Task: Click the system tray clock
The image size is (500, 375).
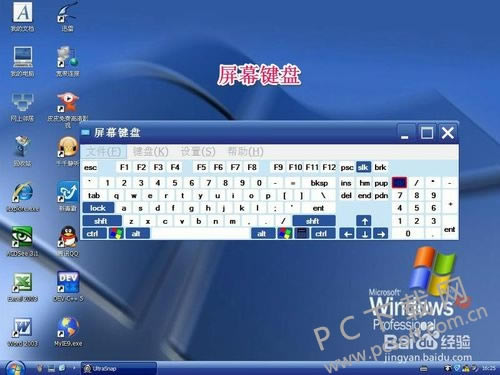Action: coord(488,368)
